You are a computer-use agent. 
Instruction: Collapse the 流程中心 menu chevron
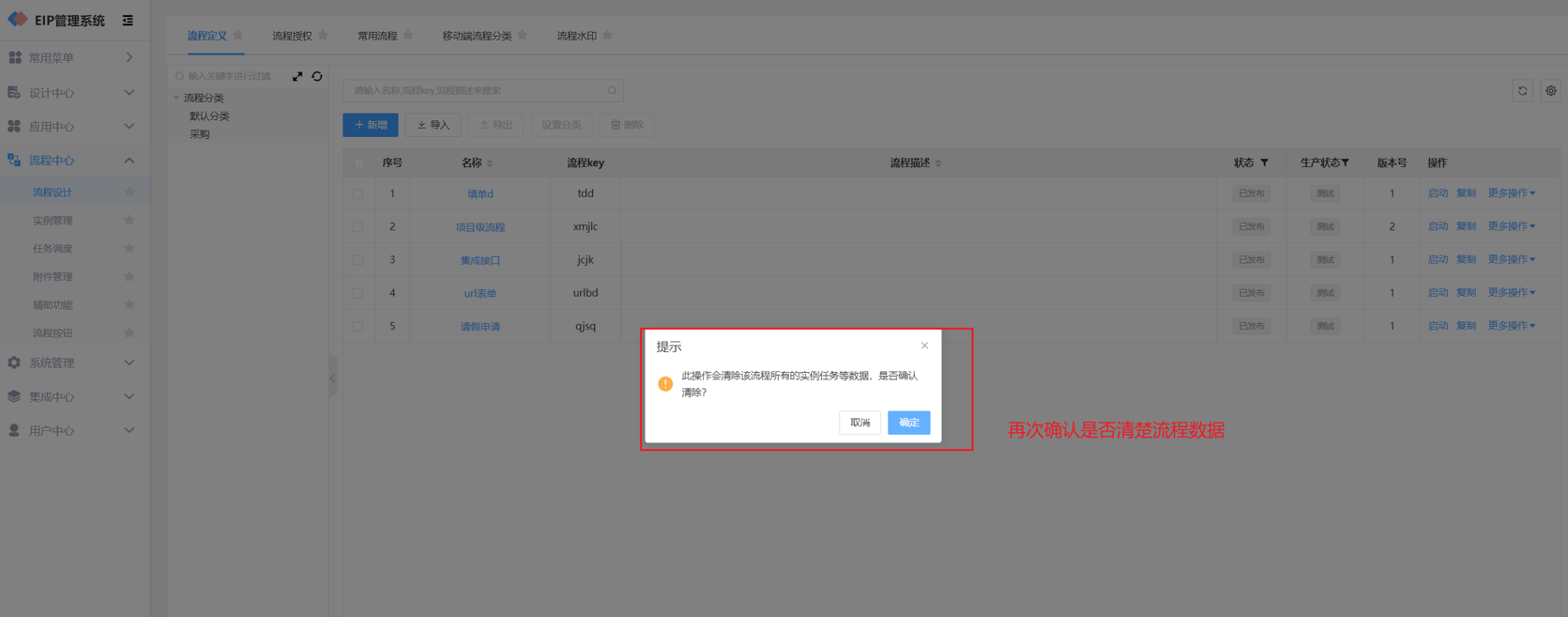[129, 160]
